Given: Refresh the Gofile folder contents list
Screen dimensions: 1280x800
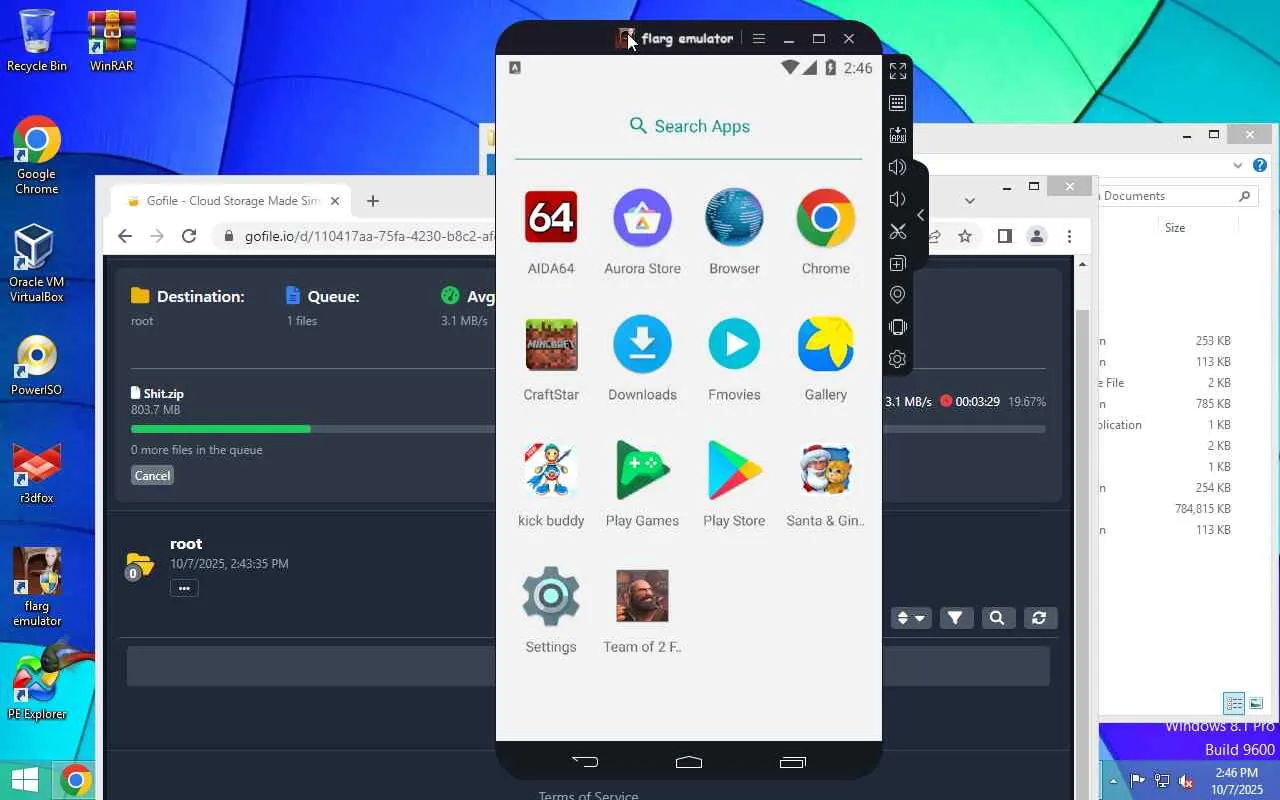Looking at the screenshot, I should pyautogui.click(x=1039, y=618).
